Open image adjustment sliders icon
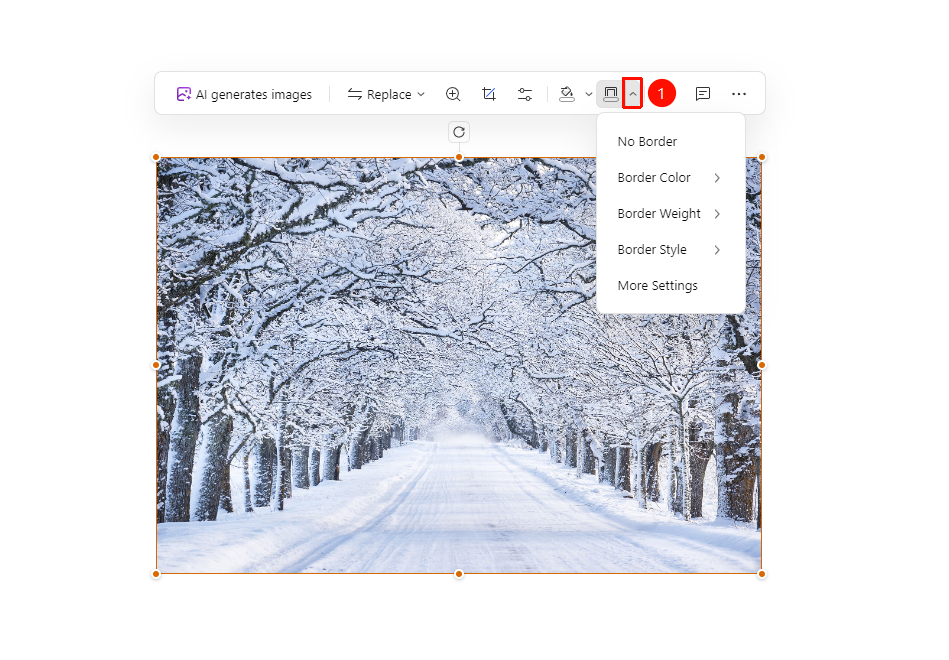 525,94
